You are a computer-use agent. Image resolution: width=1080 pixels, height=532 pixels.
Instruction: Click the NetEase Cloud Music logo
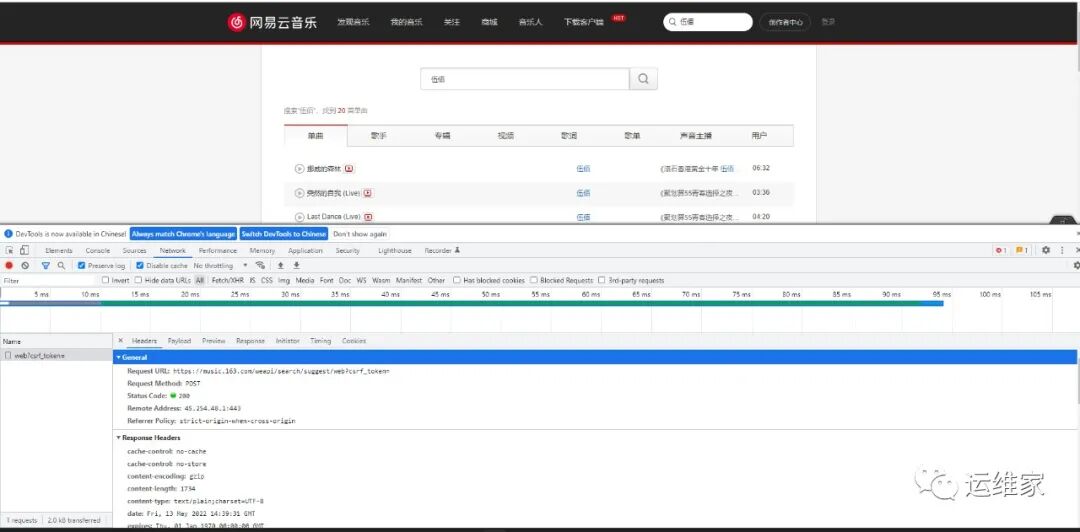pyautogui.click(x=272, y=22)
